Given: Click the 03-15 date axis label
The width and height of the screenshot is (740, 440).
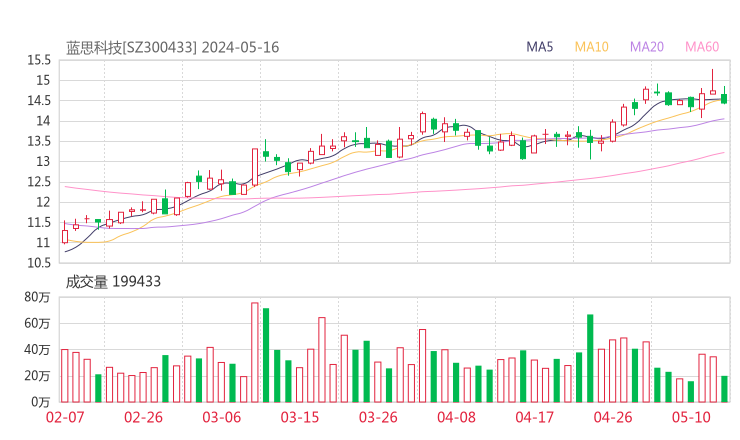Looking at the screenshot, I should (x=300, y=417).
